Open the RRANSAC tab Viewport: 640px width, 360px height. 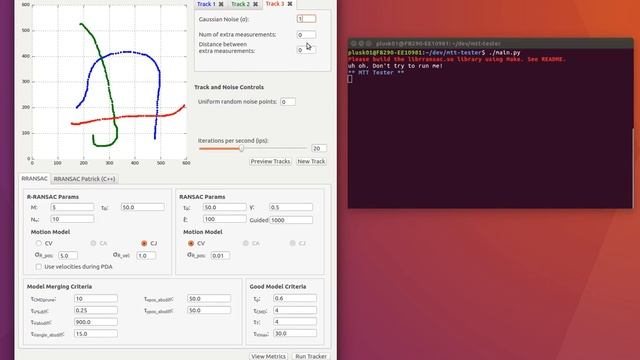coord(34,179)
